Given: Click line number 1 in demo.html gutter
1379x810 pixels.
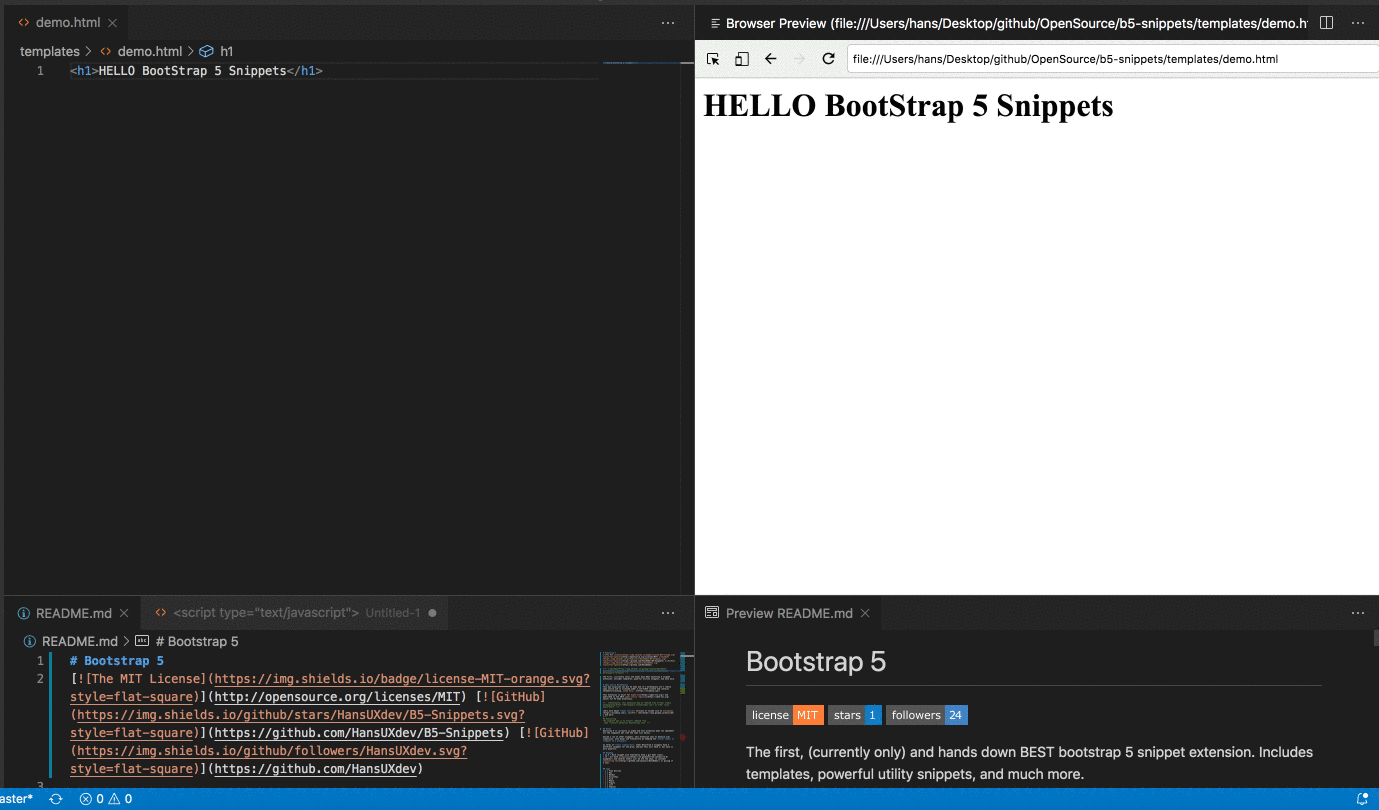Looking at the screenshot, I should pyautogui.click(x=40, y=71).
